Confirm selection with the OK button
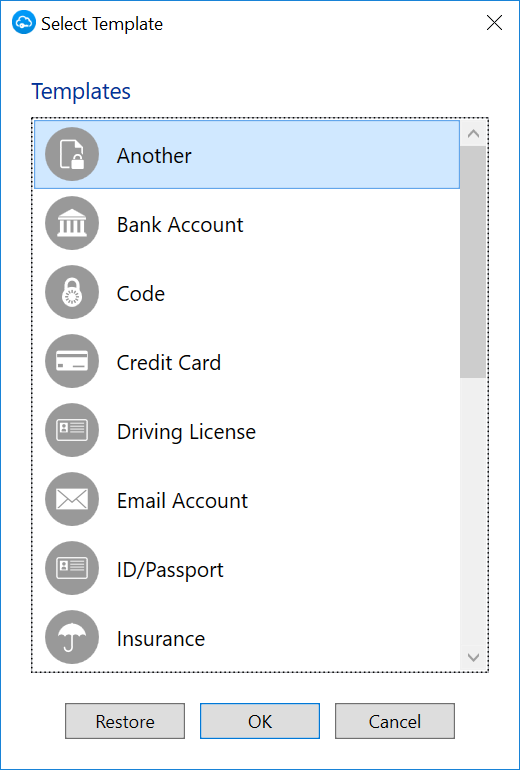The image size is (520, 770). click(260, 721)
